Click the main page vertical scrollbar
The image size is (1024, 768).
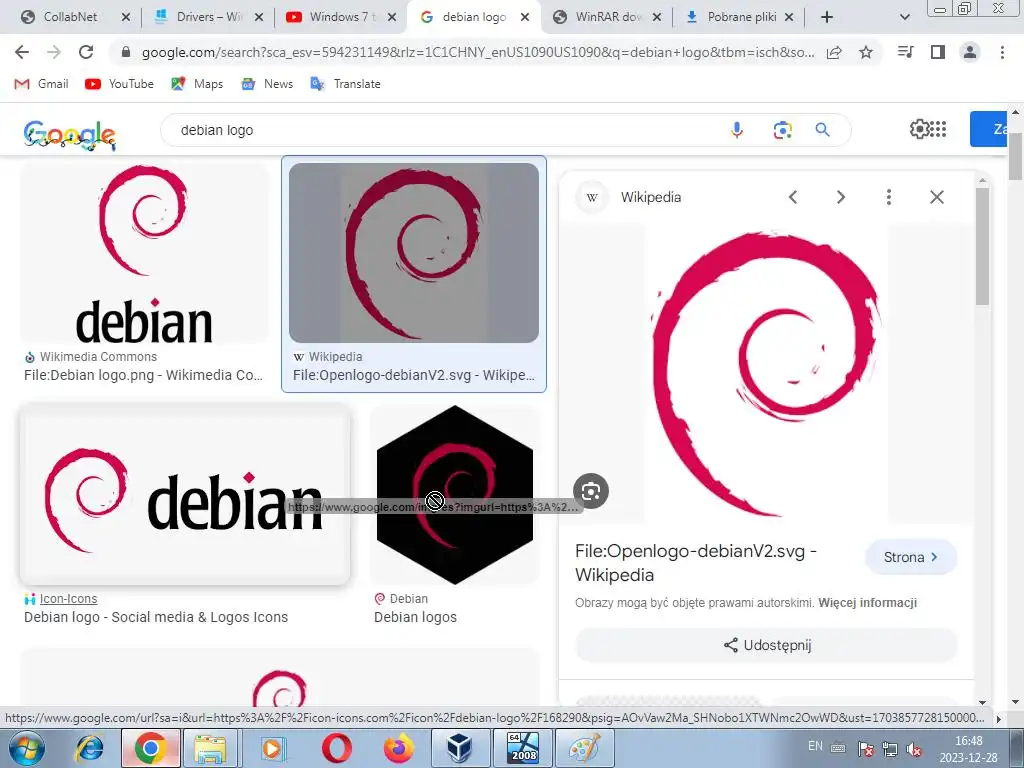click(x=1016, y=157)
